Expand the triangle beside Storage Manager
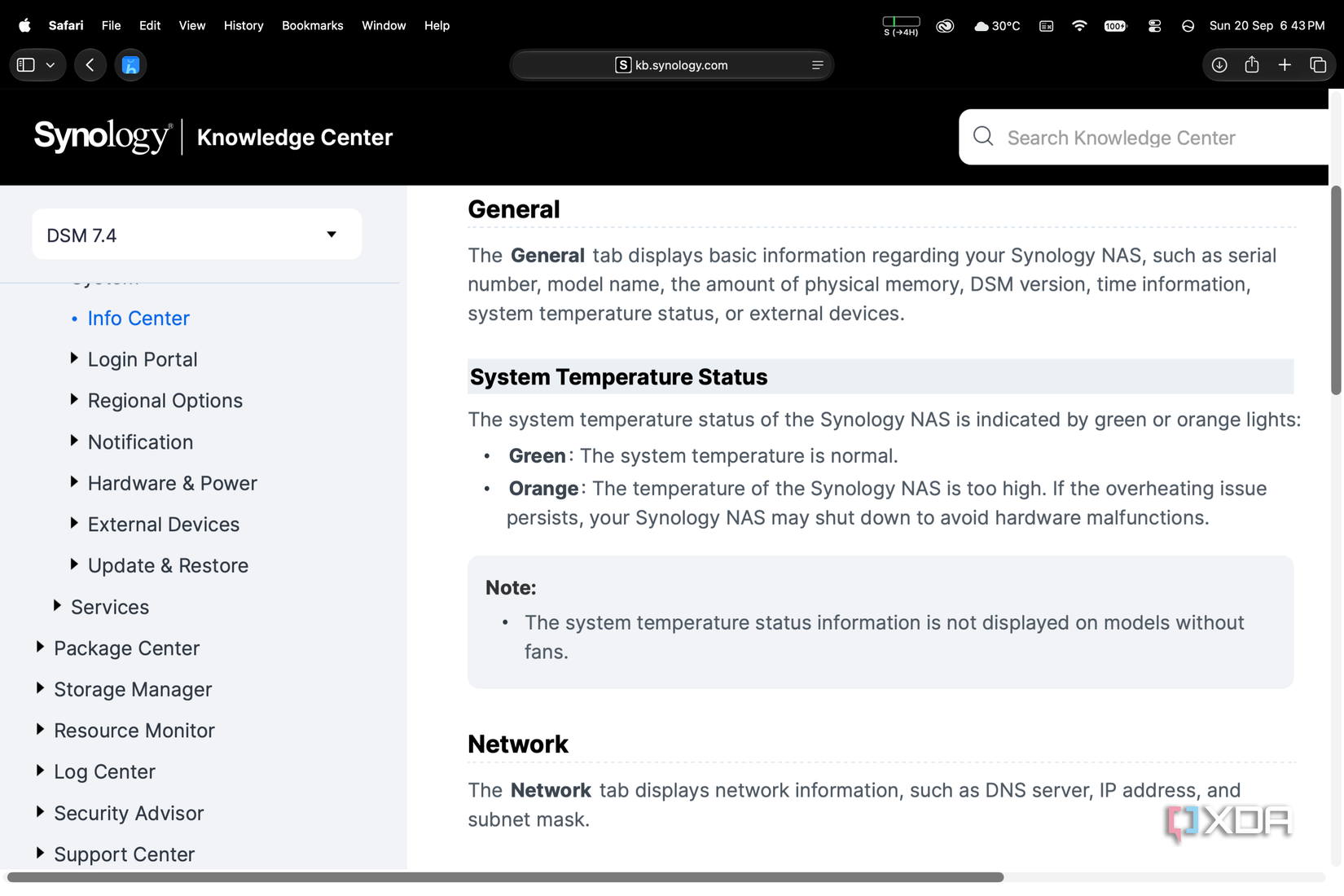 (x=40, y=688)
